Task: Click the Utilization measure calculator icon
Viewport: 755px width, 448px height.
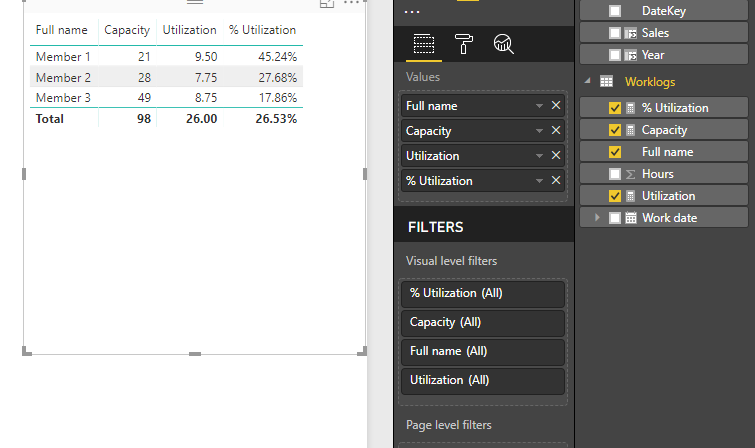Action: pyautogui.click(x=630, y=196)
